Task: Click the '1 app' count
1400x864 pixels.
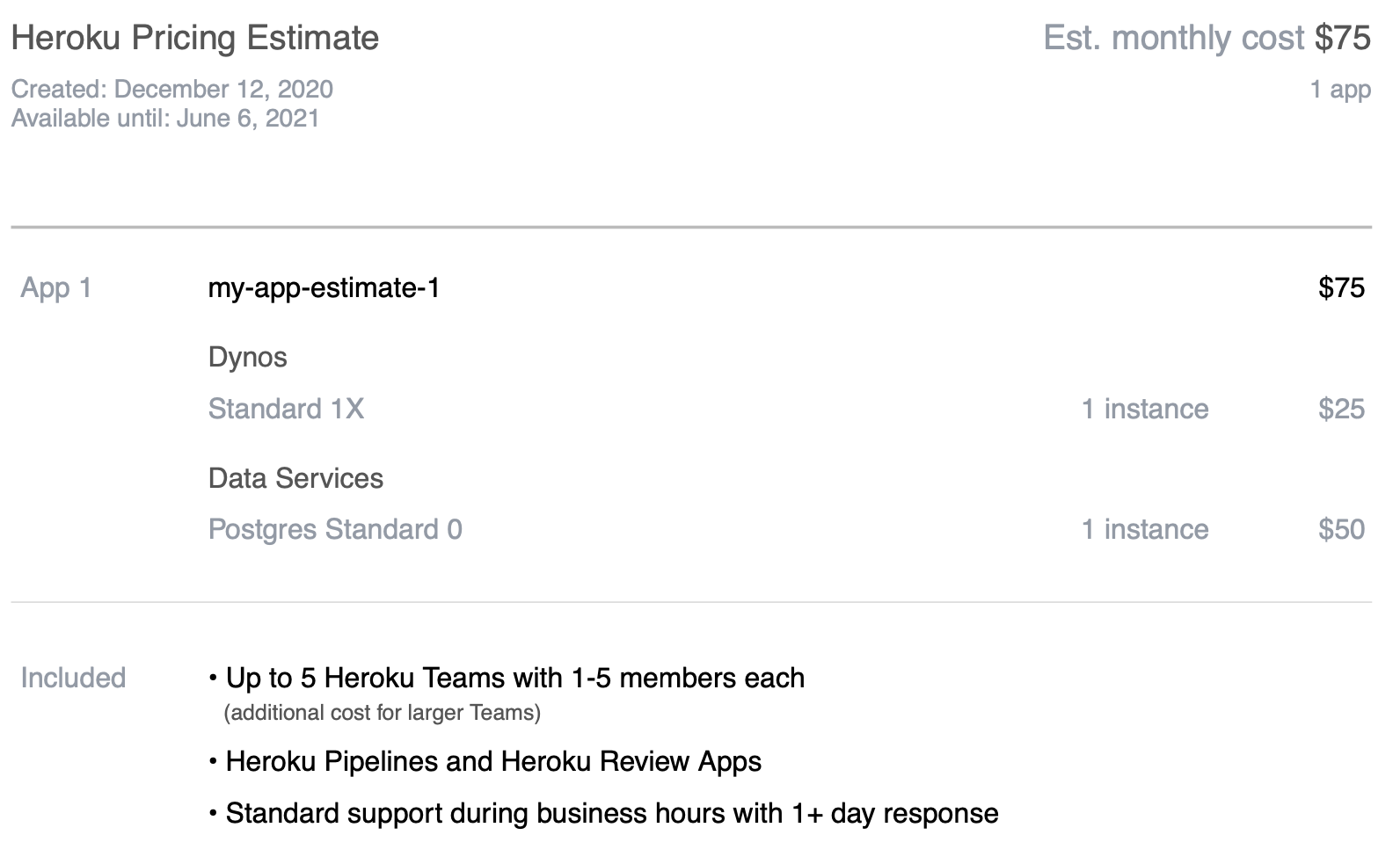Action: click(1340, 89)
